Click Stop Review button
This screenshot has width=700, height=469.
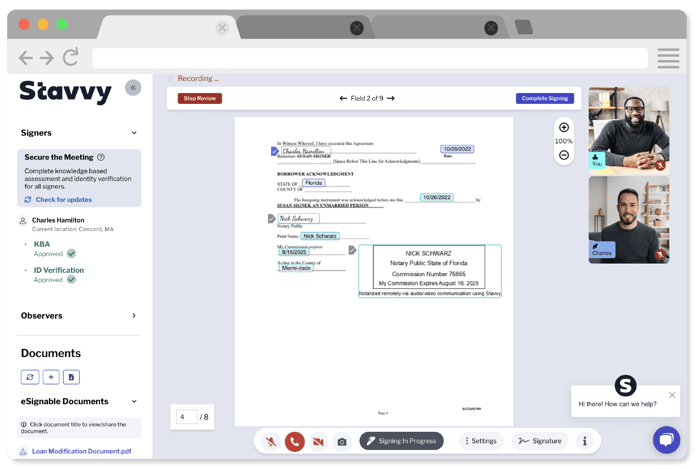(x=200, y=98)
